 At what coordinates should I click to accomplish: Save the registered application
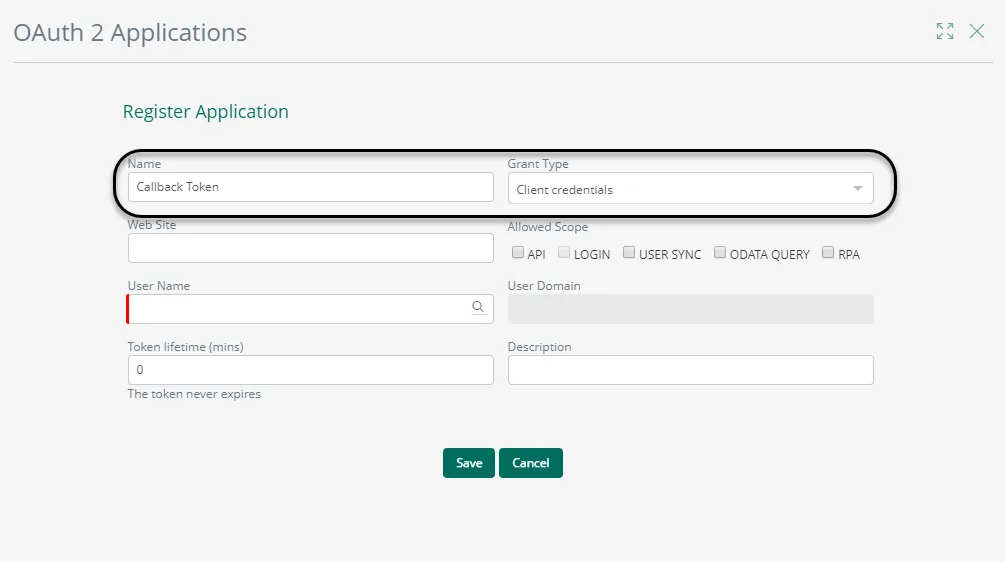click(469, 463)
